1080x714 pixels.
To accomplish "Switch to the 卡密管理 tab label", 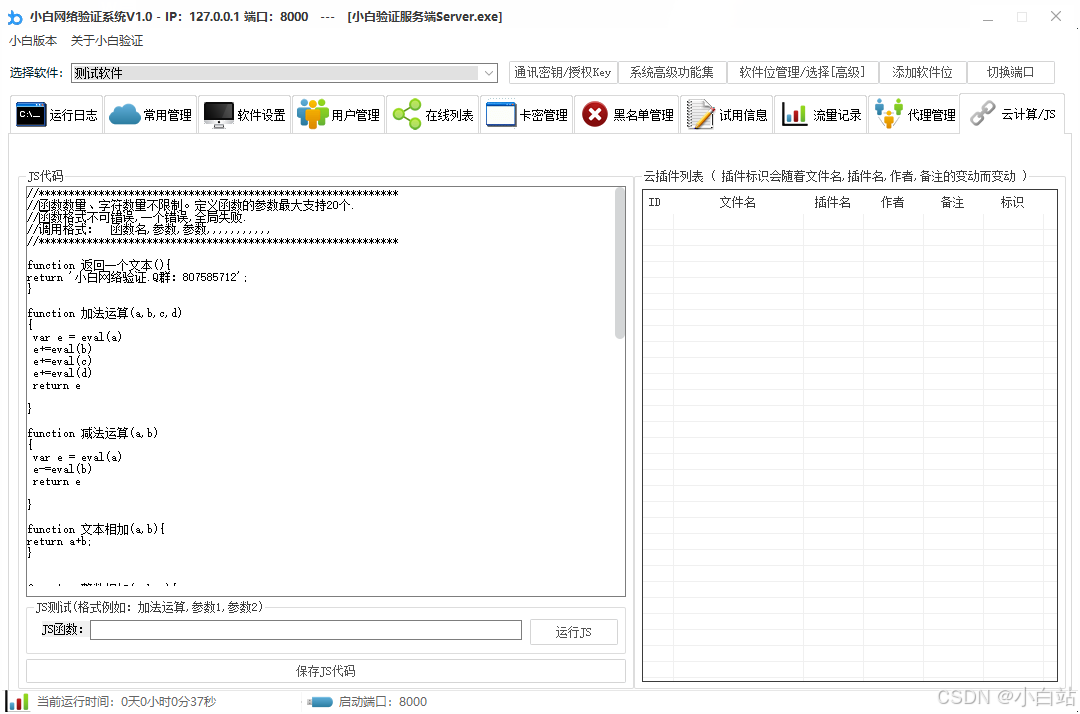I will tap(543, 115).
